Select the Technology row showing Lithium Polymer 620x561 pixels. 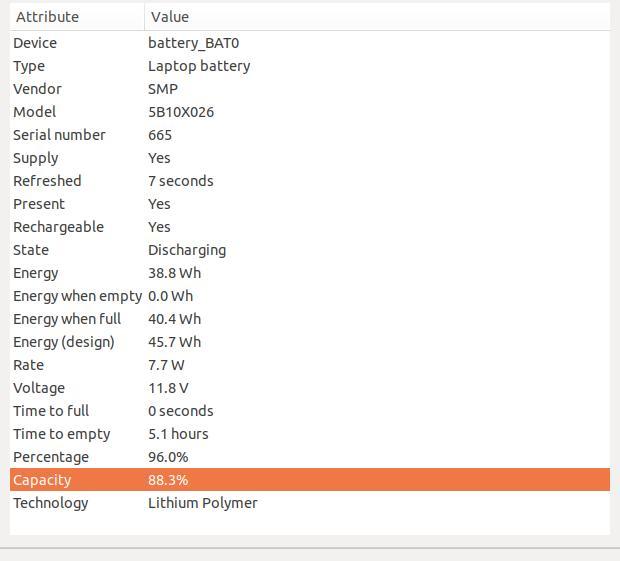point(310,503)
